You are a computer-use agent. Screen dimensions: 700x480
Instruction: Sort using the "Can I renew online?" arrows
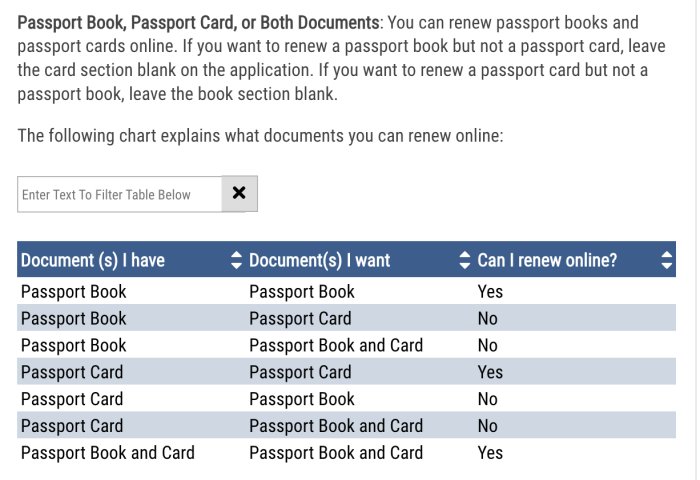(x=667, y=261)
